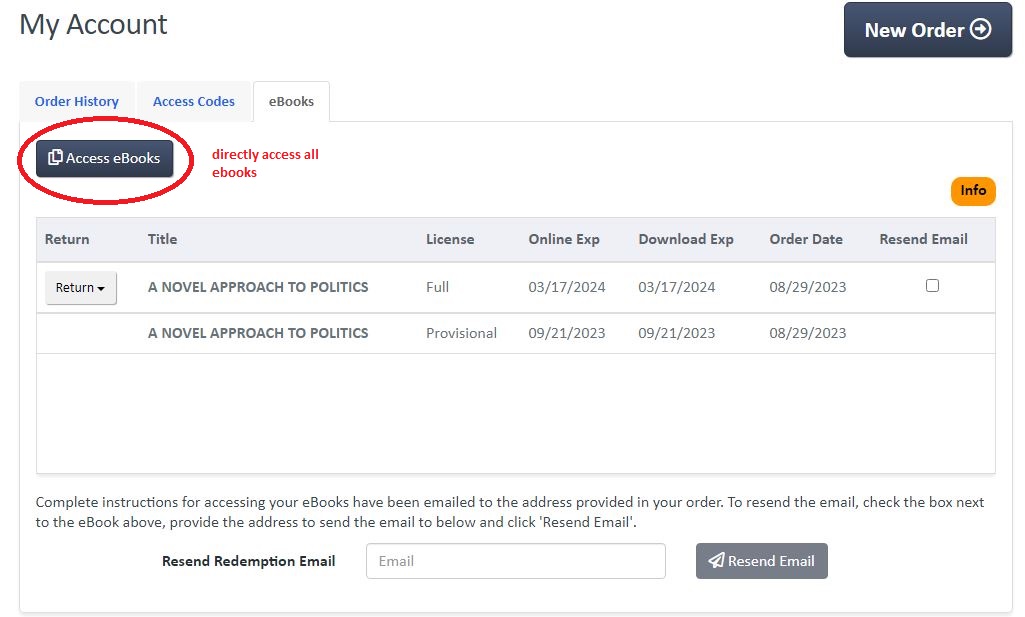Image resolution: width=1025 pixels, height=617 pixels.
Task: Click the Online Exp column header
Action: (564, 239)
